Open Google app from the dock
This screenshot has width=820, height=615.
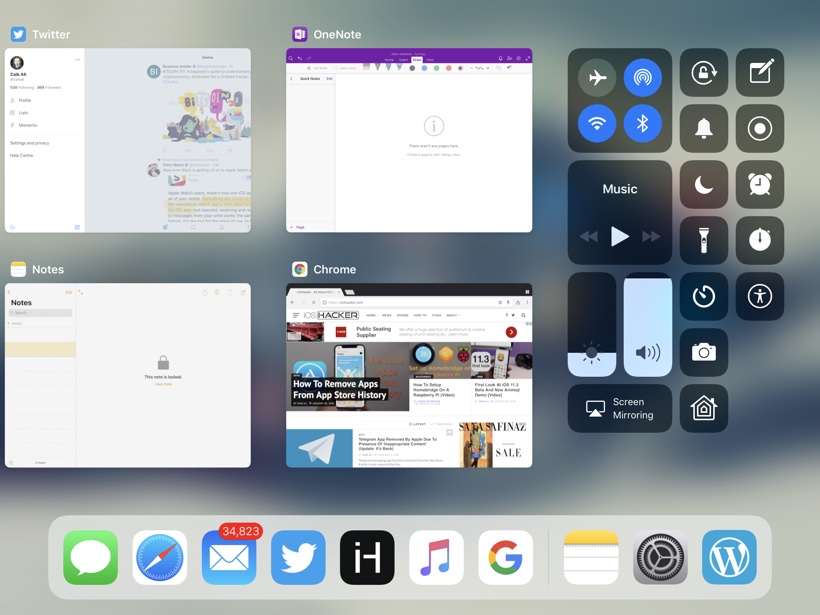pyautogui.click(x=505, y=557)
